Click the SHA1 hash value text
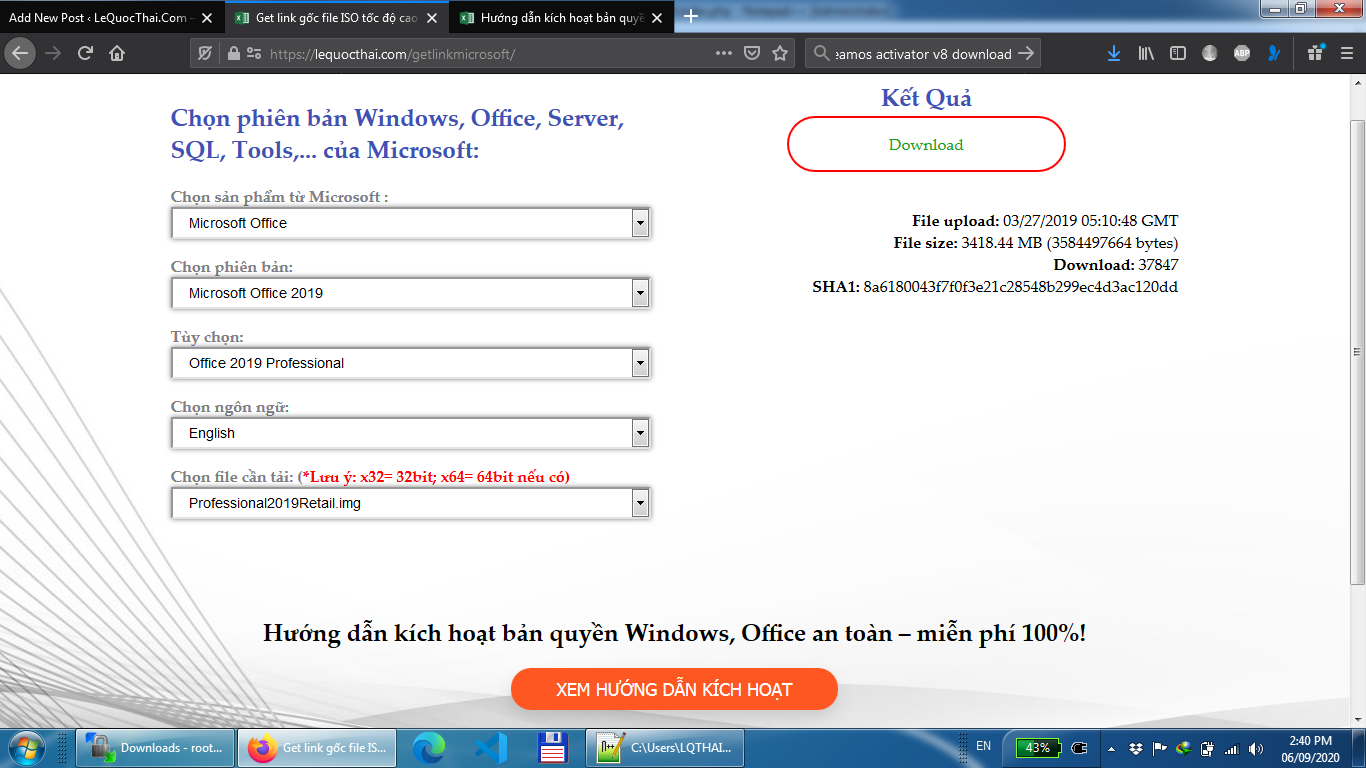The image size is (1366, 768). (x=1020, y=287)
